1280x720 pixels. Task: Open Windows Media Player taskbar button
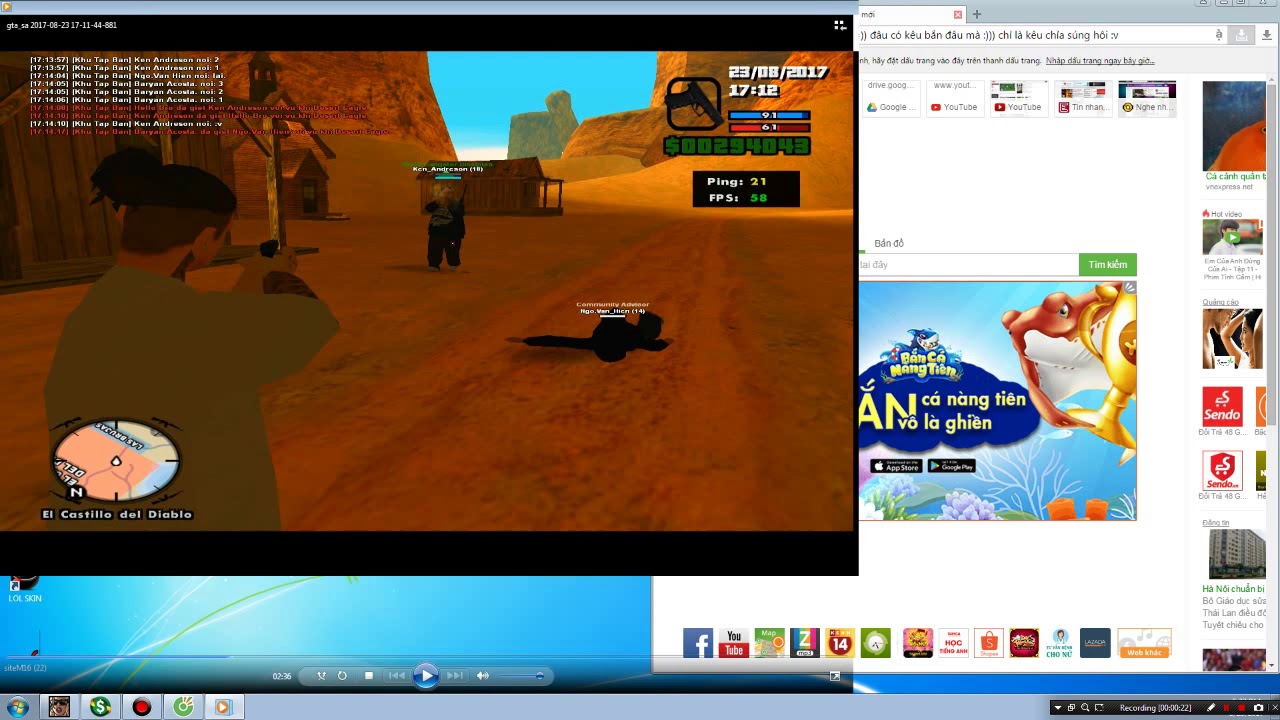224,707
